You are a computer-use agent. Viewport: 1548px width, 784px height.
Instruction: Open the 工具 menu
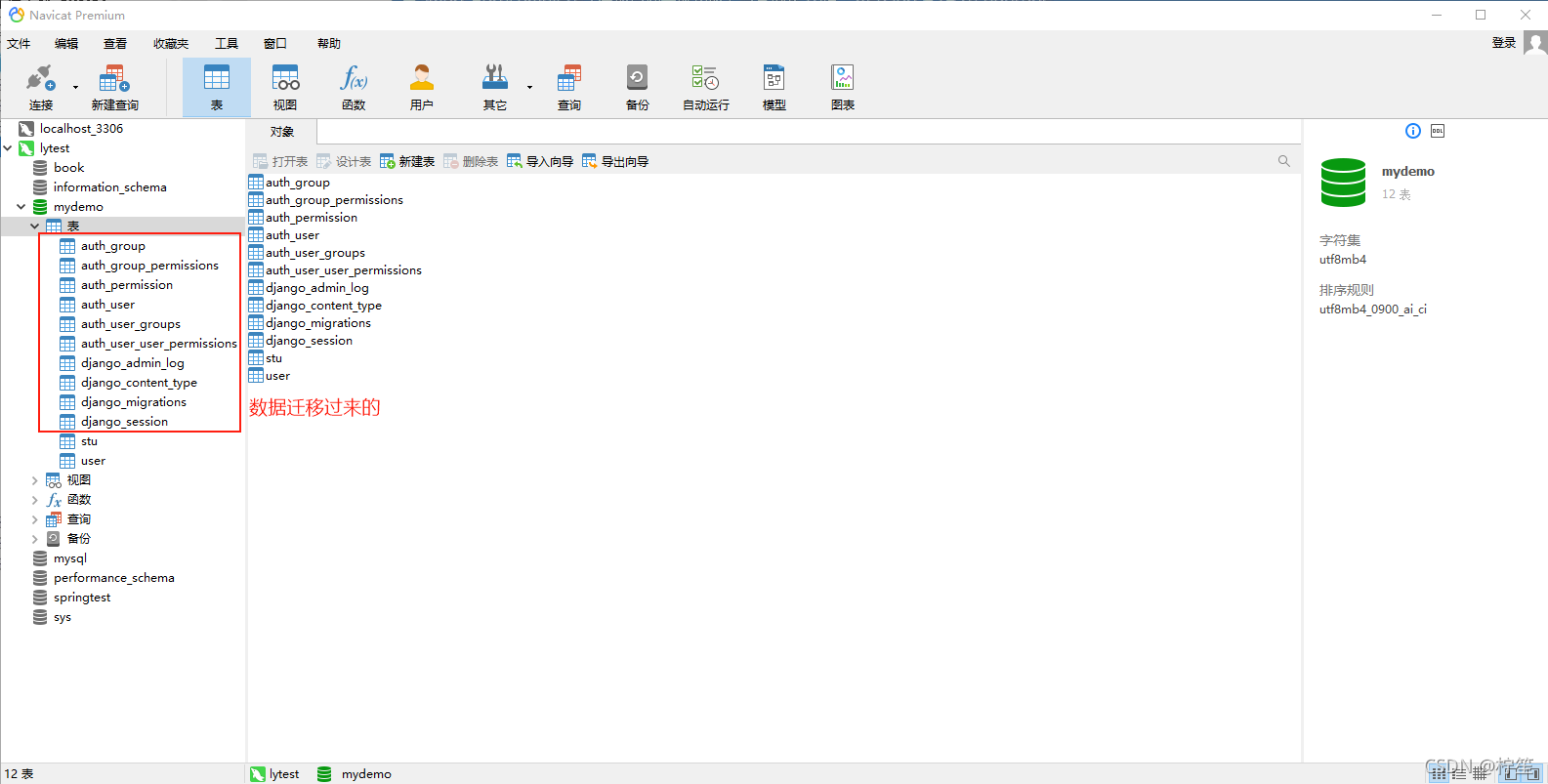(x=227, y=44)
